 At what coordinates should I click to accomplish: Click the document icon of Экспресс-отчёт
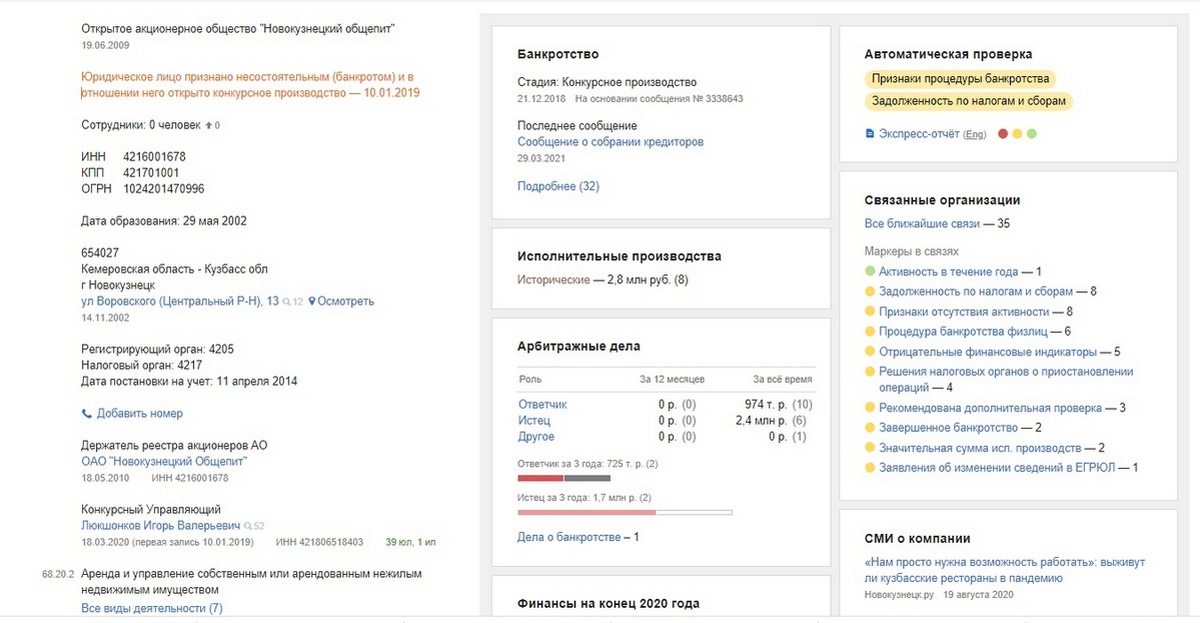point(869,133)
